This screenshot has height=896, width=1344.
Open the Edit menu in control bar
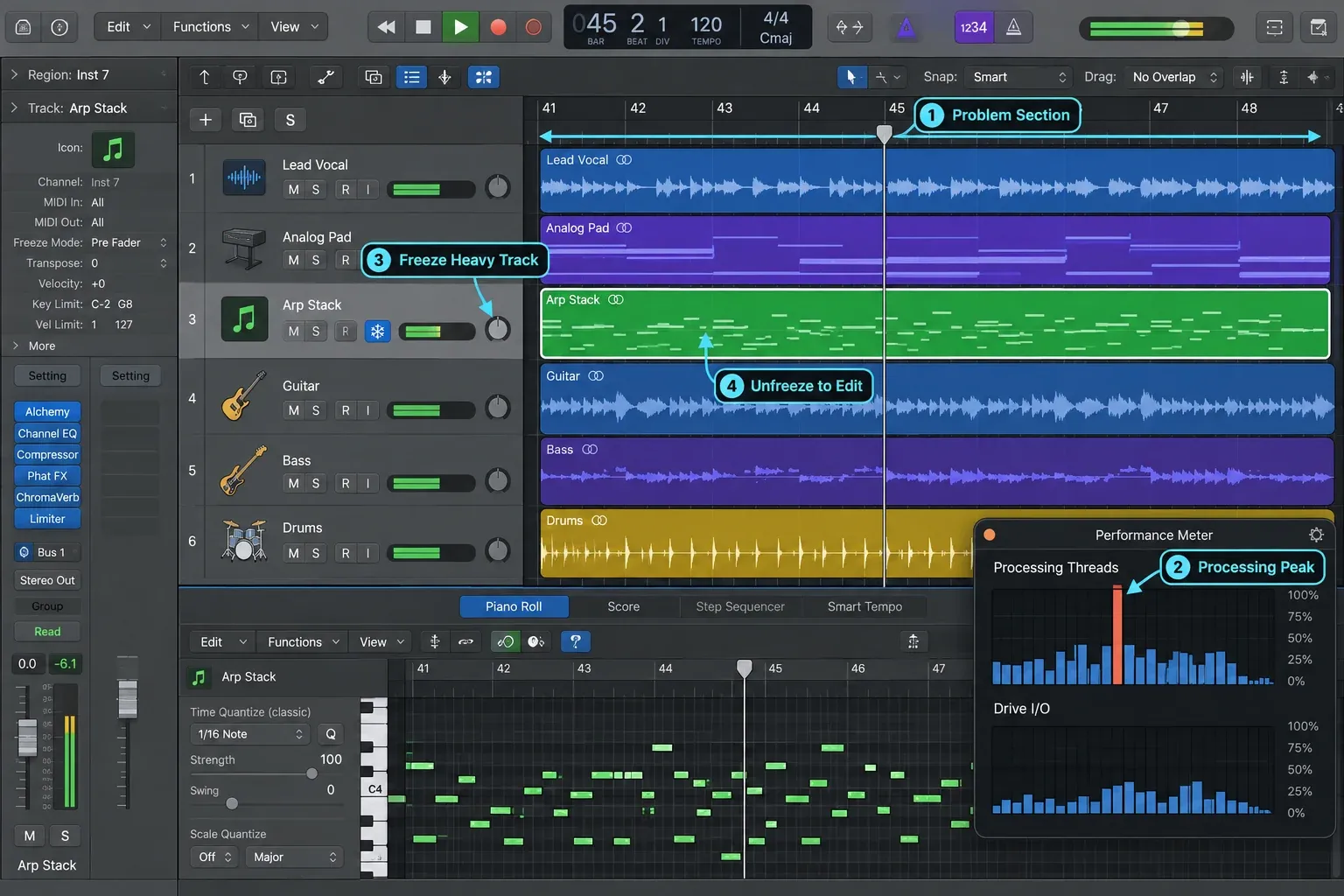pos(128,27)
